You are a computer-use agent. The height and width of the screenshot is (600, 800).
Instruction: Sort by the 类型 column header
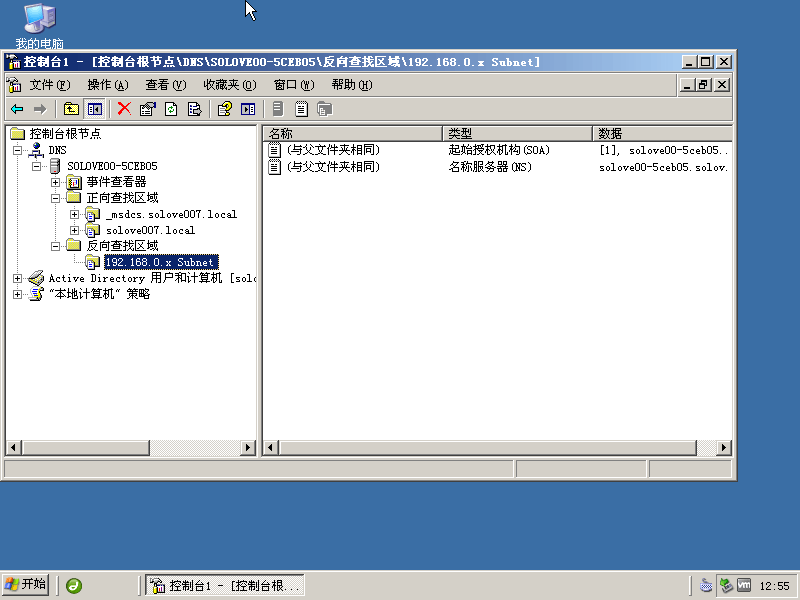coord(516,133)
